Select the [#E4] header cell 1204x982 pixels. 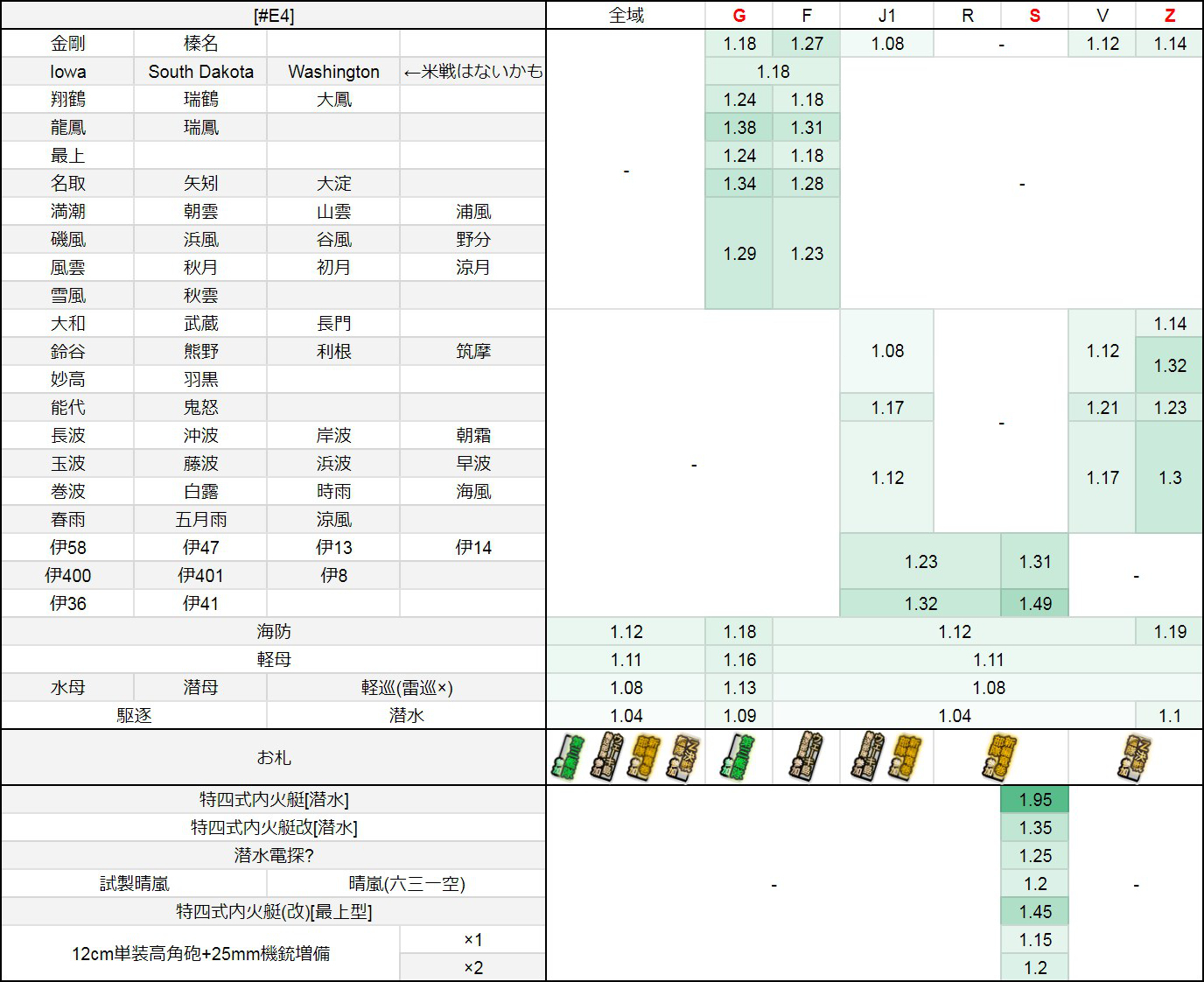(x=274, y=16)
